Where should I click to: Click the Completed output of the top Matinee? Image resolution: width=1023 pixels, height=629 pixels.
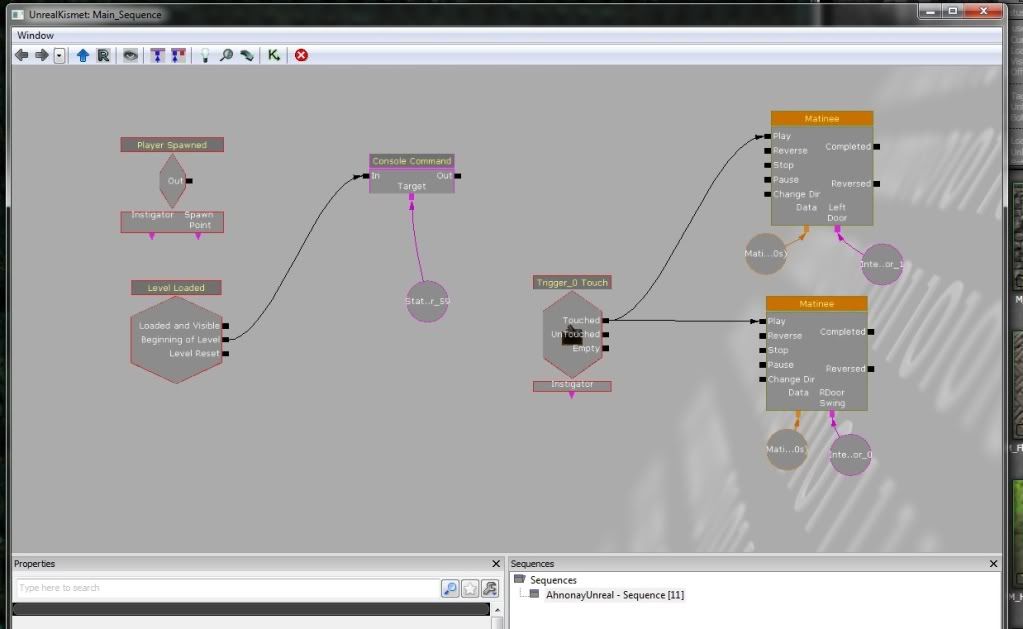point(877,147)
